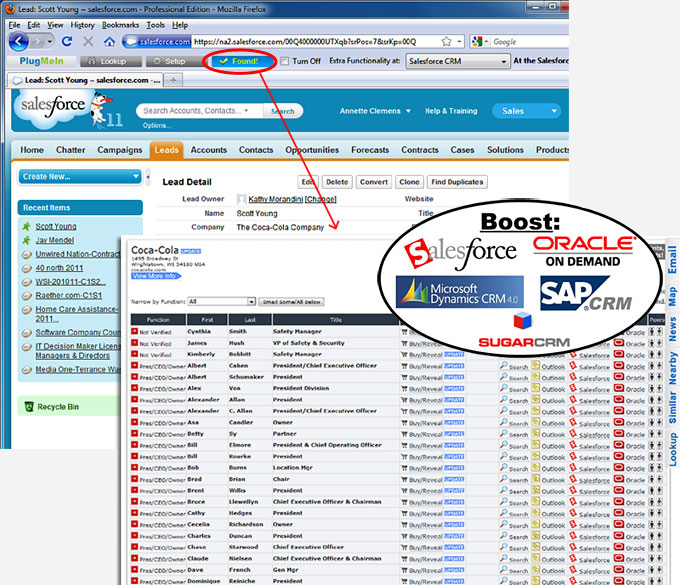Click the stop loading X icon

(x=88, y=42)
